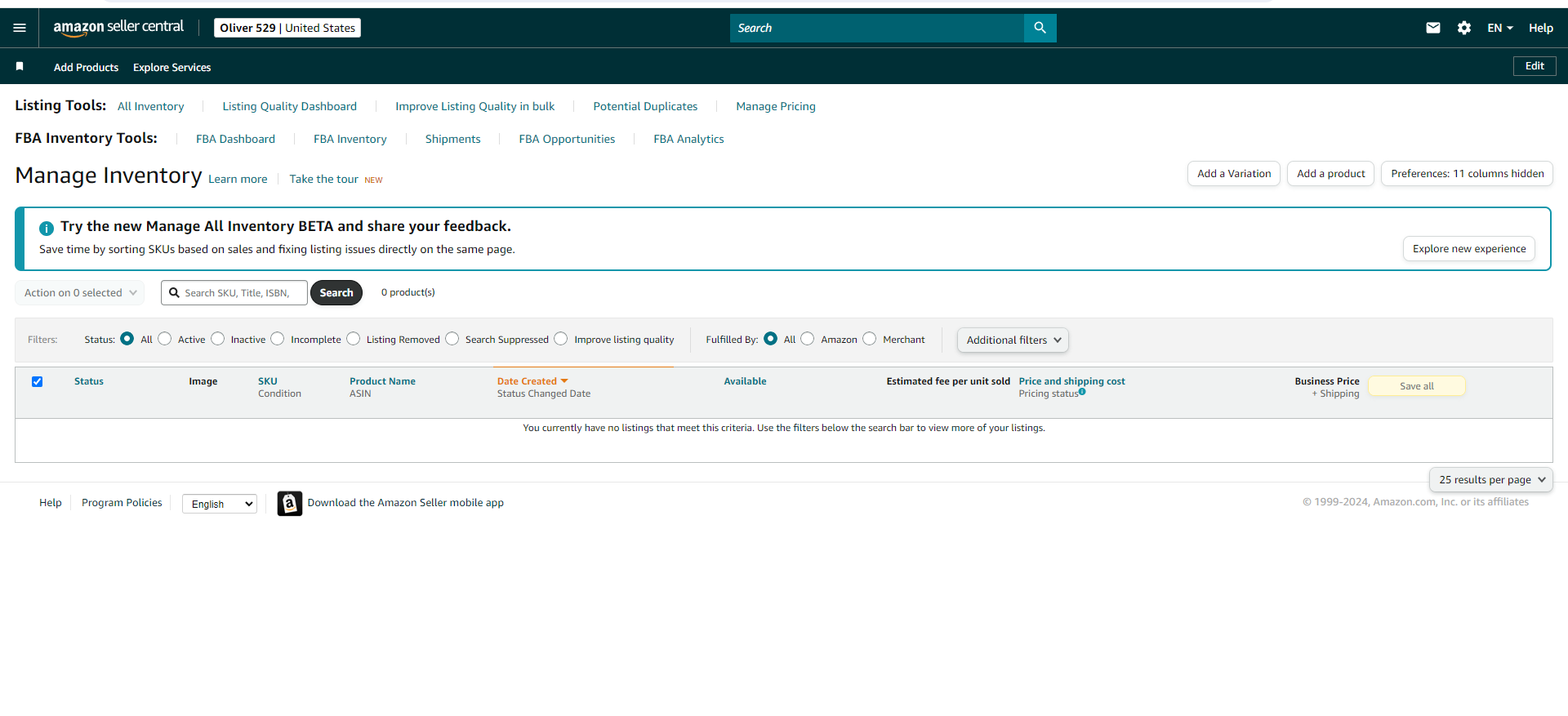Viewport: 1568px width, 716px height.
Task: Click Explore new experience button
Action: pos(1469,248)
